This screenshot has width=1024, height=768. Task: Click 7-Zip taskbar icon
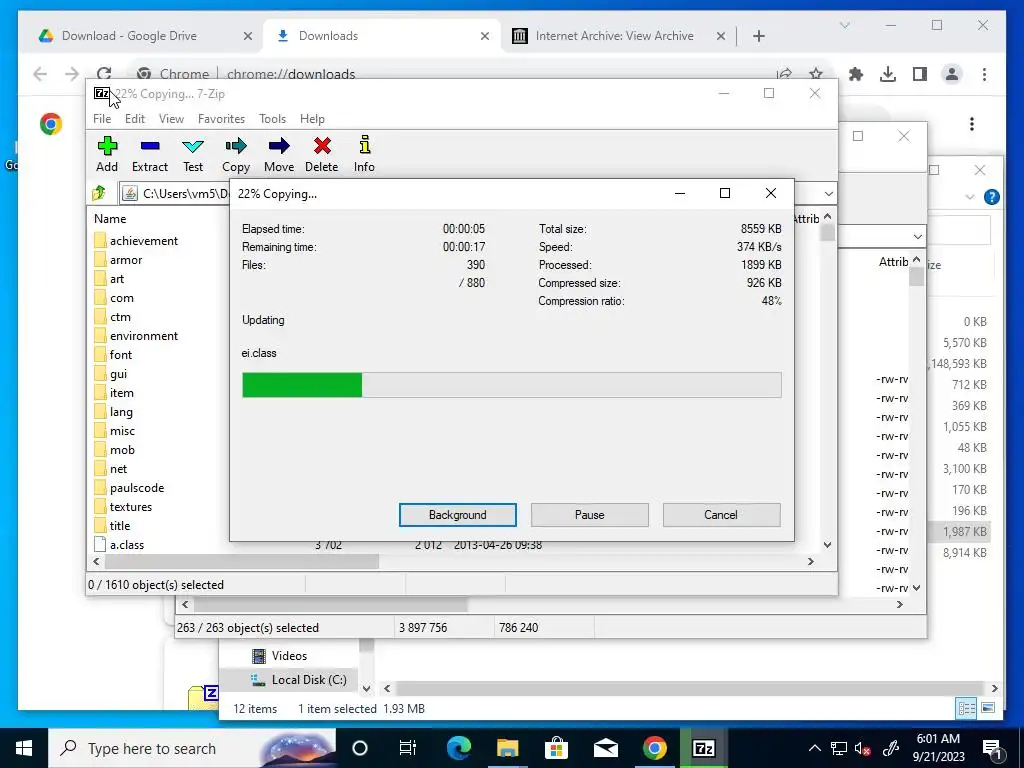(x=703, y=748)
